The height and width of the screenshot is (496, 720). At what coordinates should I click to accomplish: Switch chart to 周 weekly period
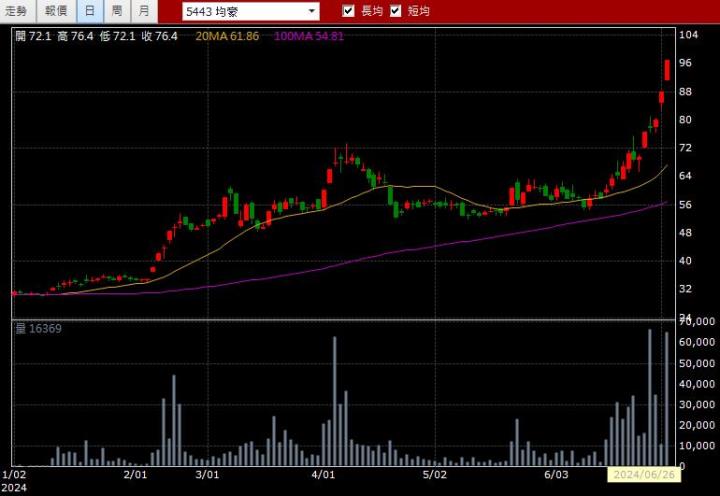117,11
